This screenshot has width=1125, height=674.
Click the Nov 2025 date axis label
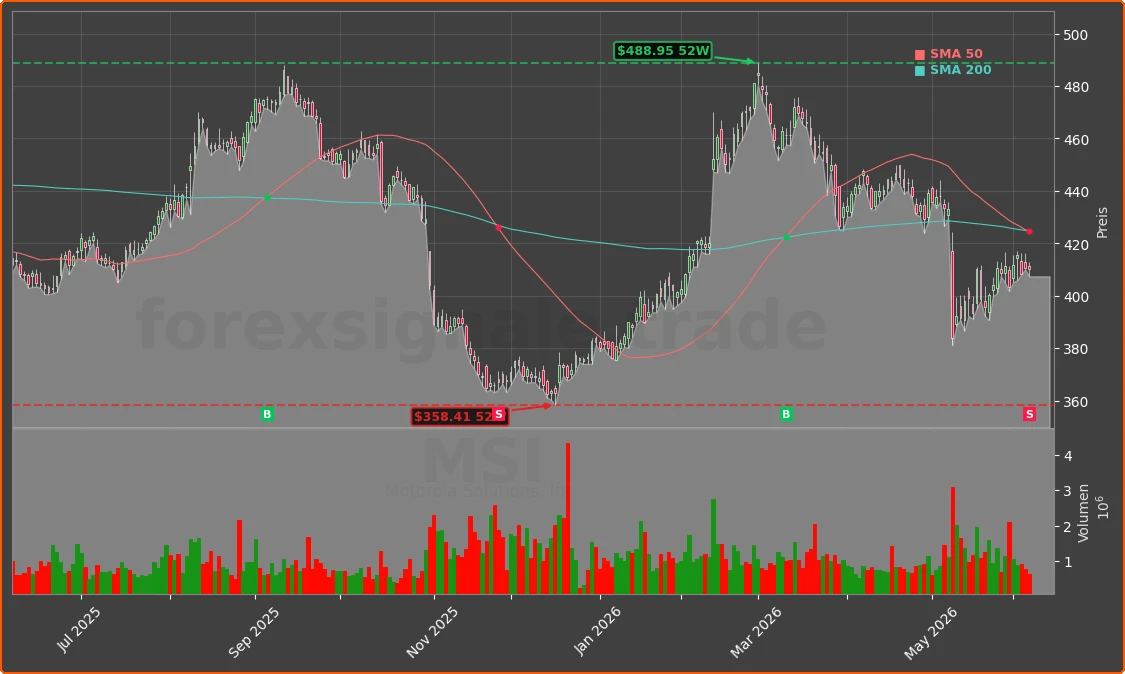click(432, 632)
